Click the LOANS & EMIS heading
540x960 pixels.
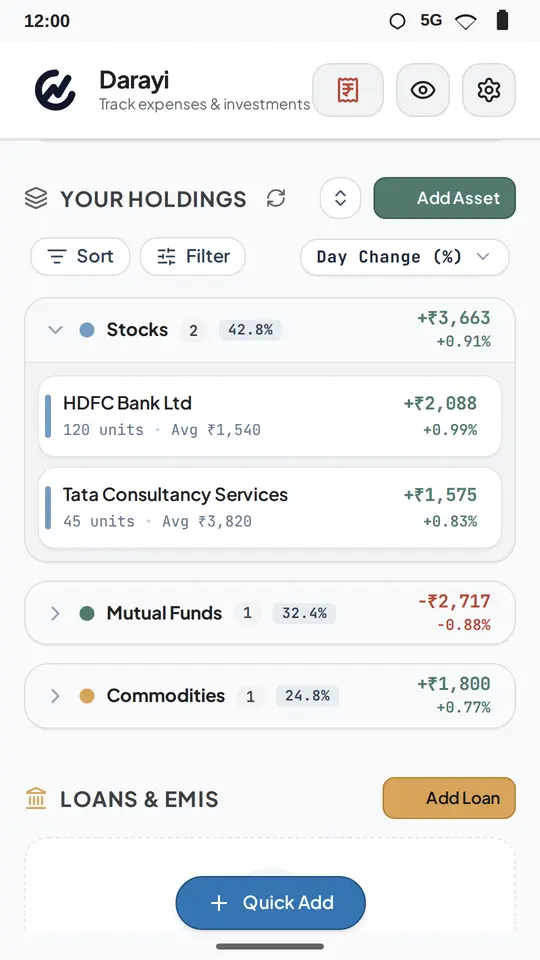[139, 800]
